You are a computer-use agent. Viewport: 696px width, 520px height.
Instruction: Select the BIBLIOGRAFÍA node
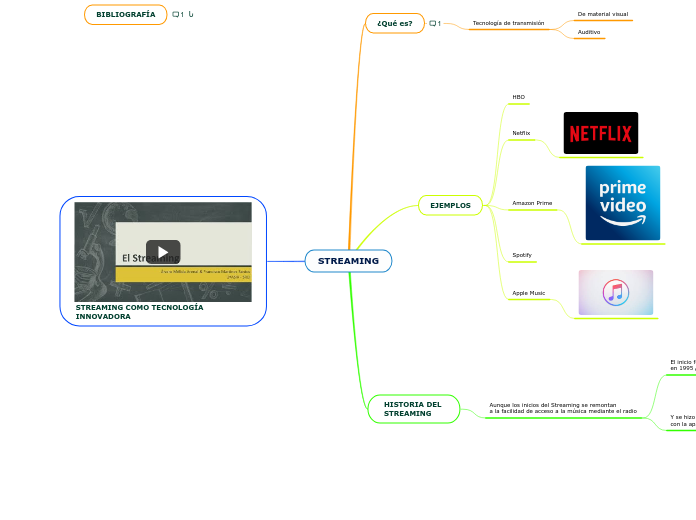pos(125,15)
